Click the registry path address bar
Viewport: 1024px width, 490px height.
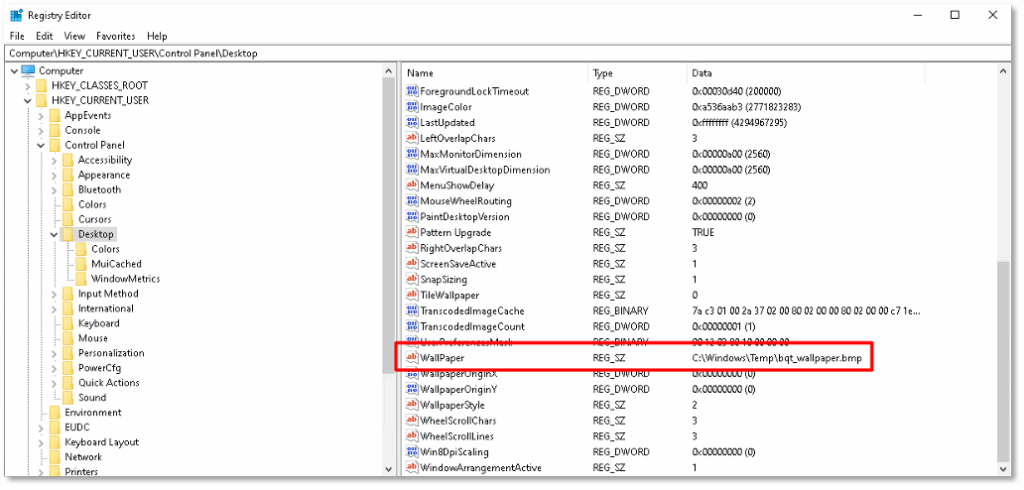pos(500,53)
